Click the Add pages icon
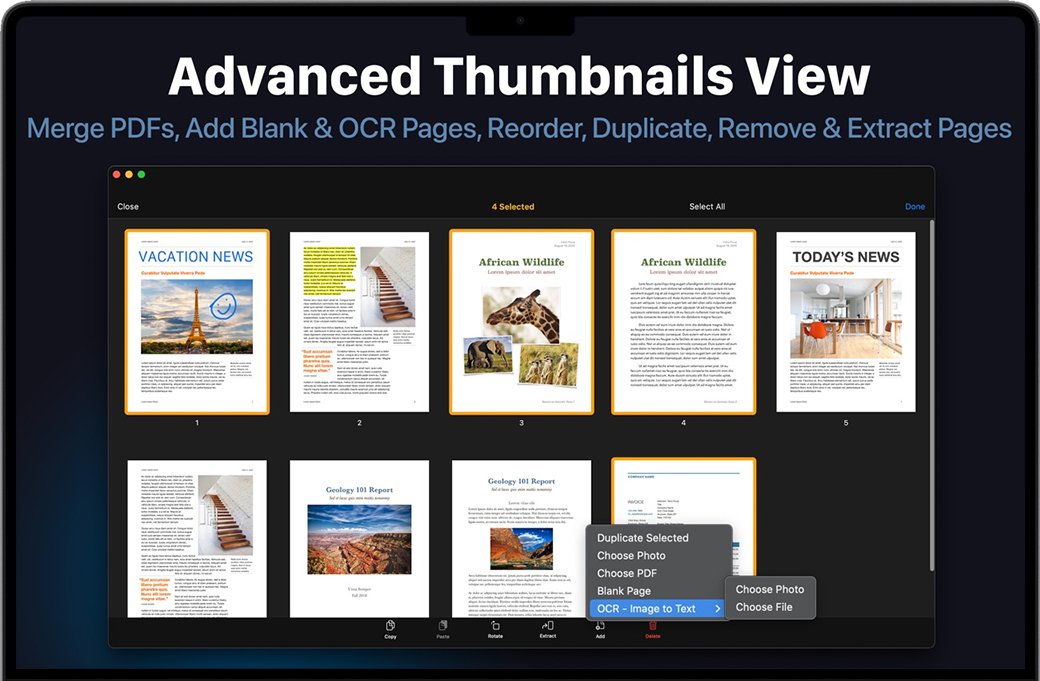The height and width of the screenshot is (681, 1040). tap(600, 626)
